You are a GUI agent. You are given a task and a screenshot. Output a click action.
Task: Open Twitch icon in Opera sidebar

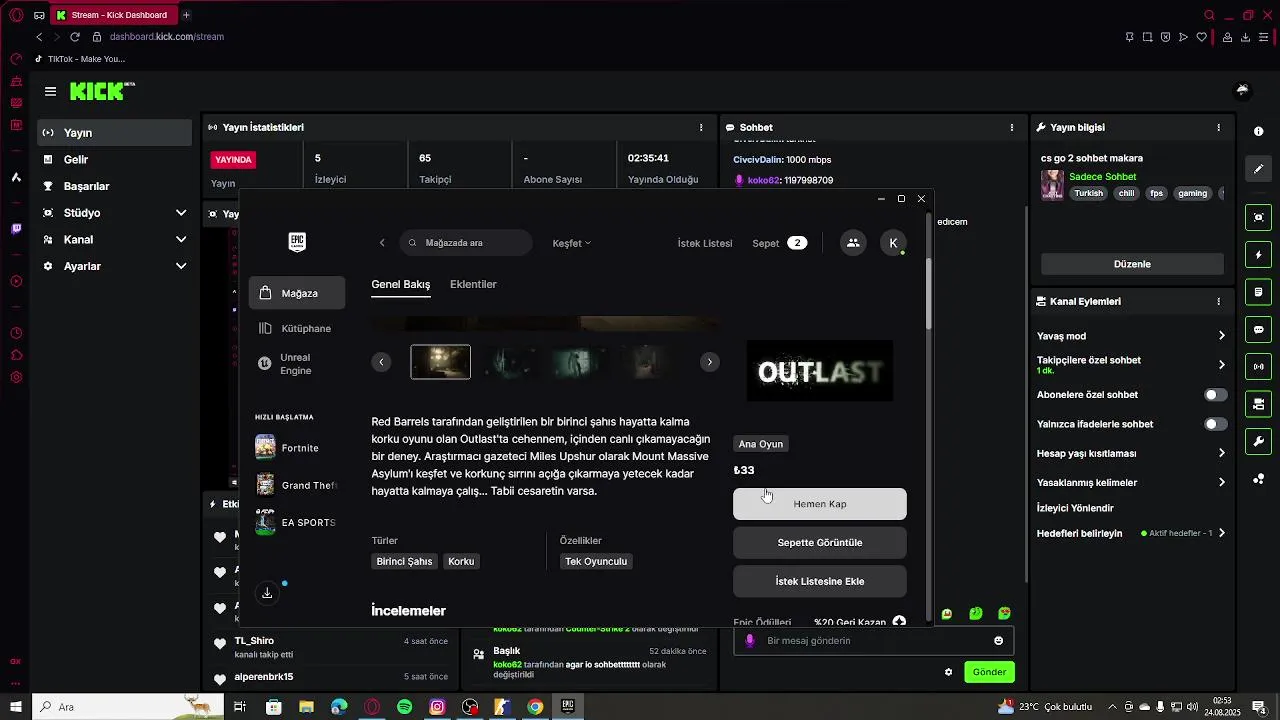pyautogui.click(x=16, y=229)
